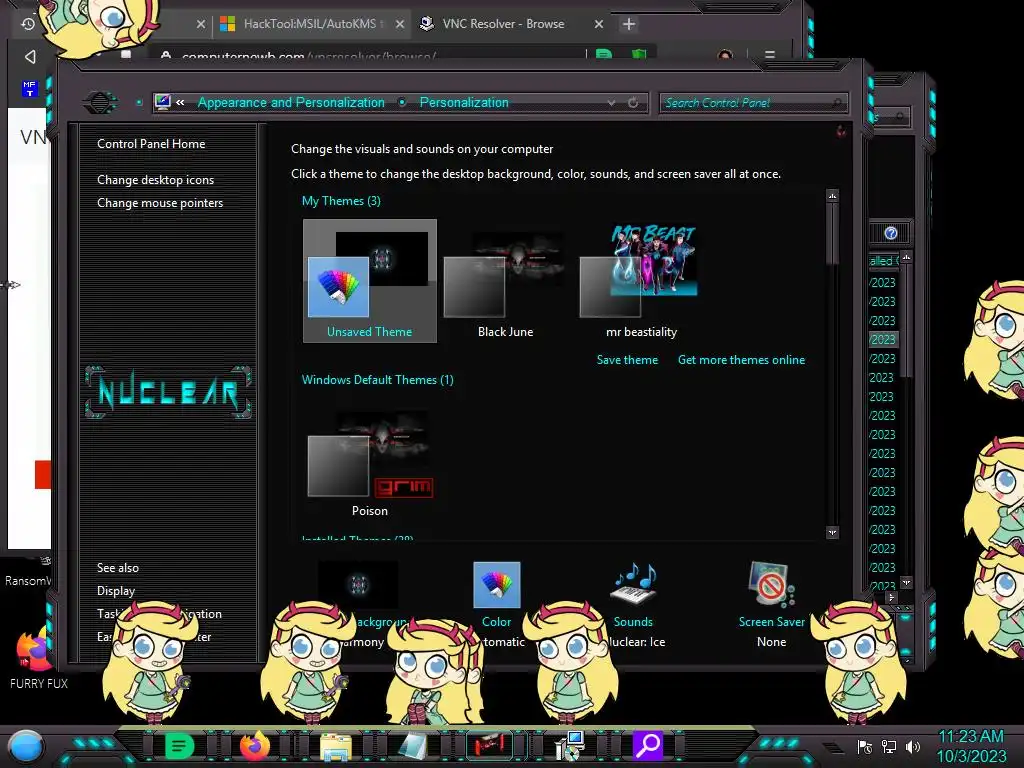This screenshot has height=768, width=1024.
Task: Click the Control Panel location icon in address bar
Action: tap(163, 102)
